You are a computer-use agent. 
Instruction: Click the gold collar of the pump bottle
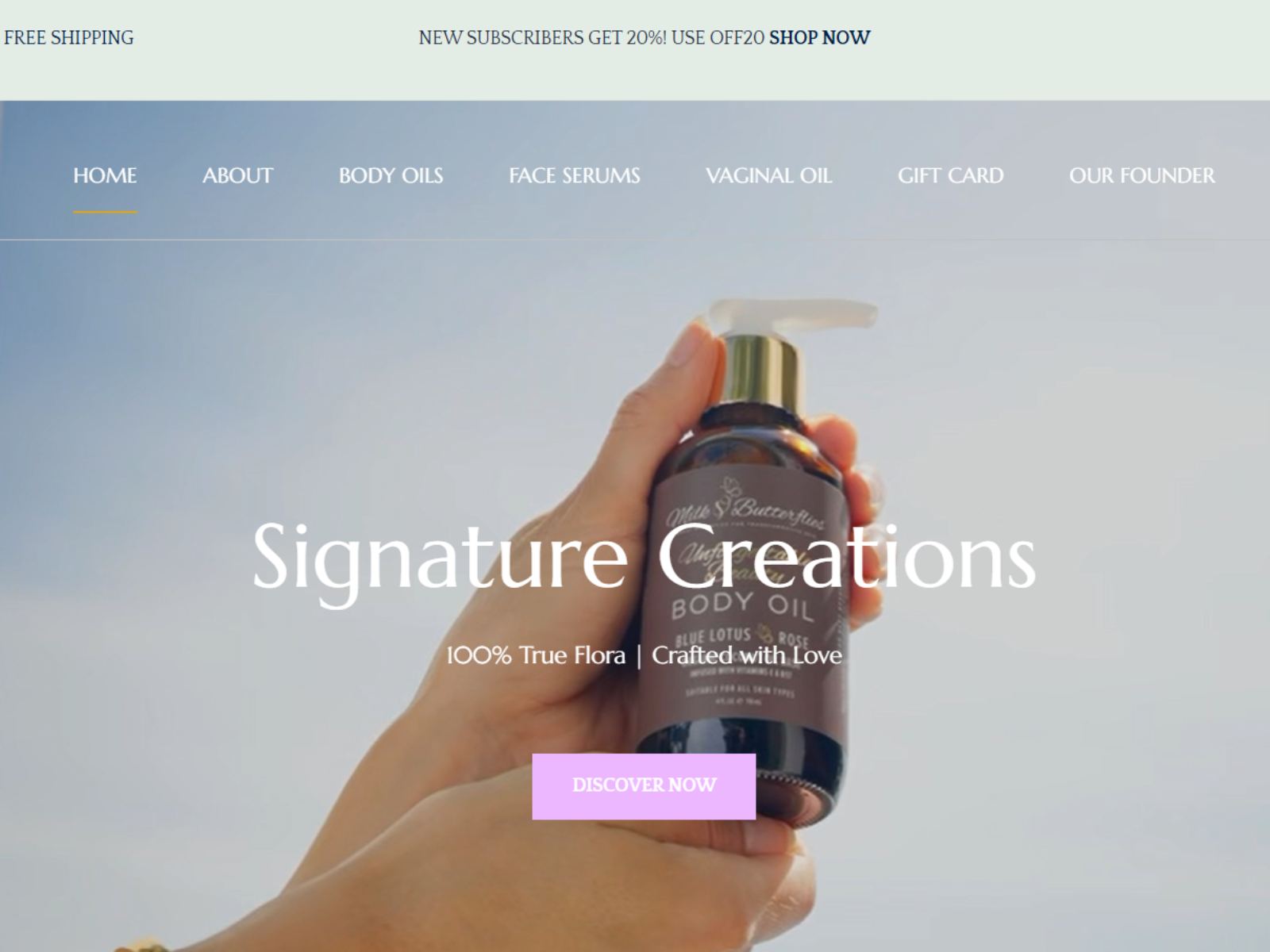760,369
